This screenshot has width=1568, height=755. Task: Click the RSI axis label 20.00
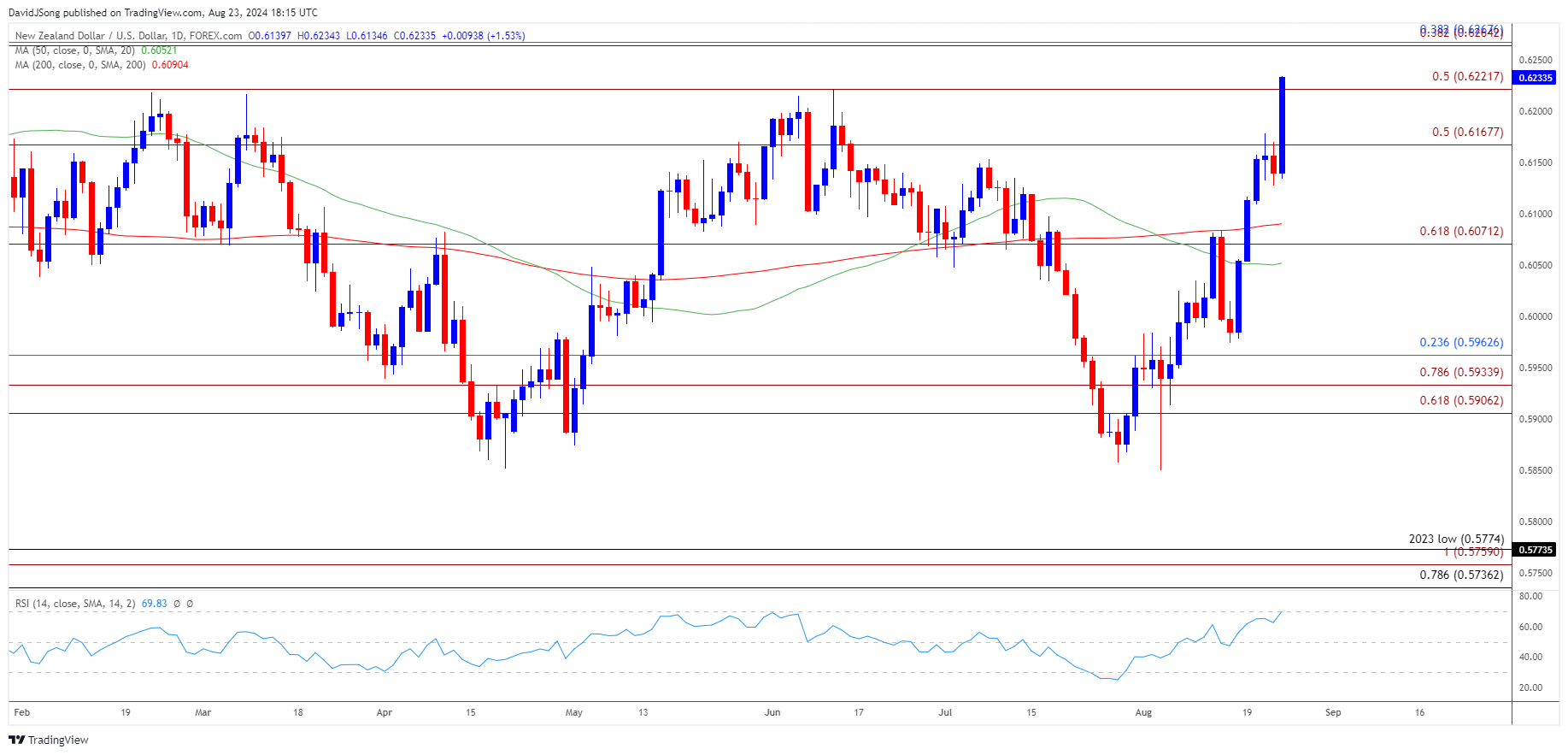pos(1530,688)
